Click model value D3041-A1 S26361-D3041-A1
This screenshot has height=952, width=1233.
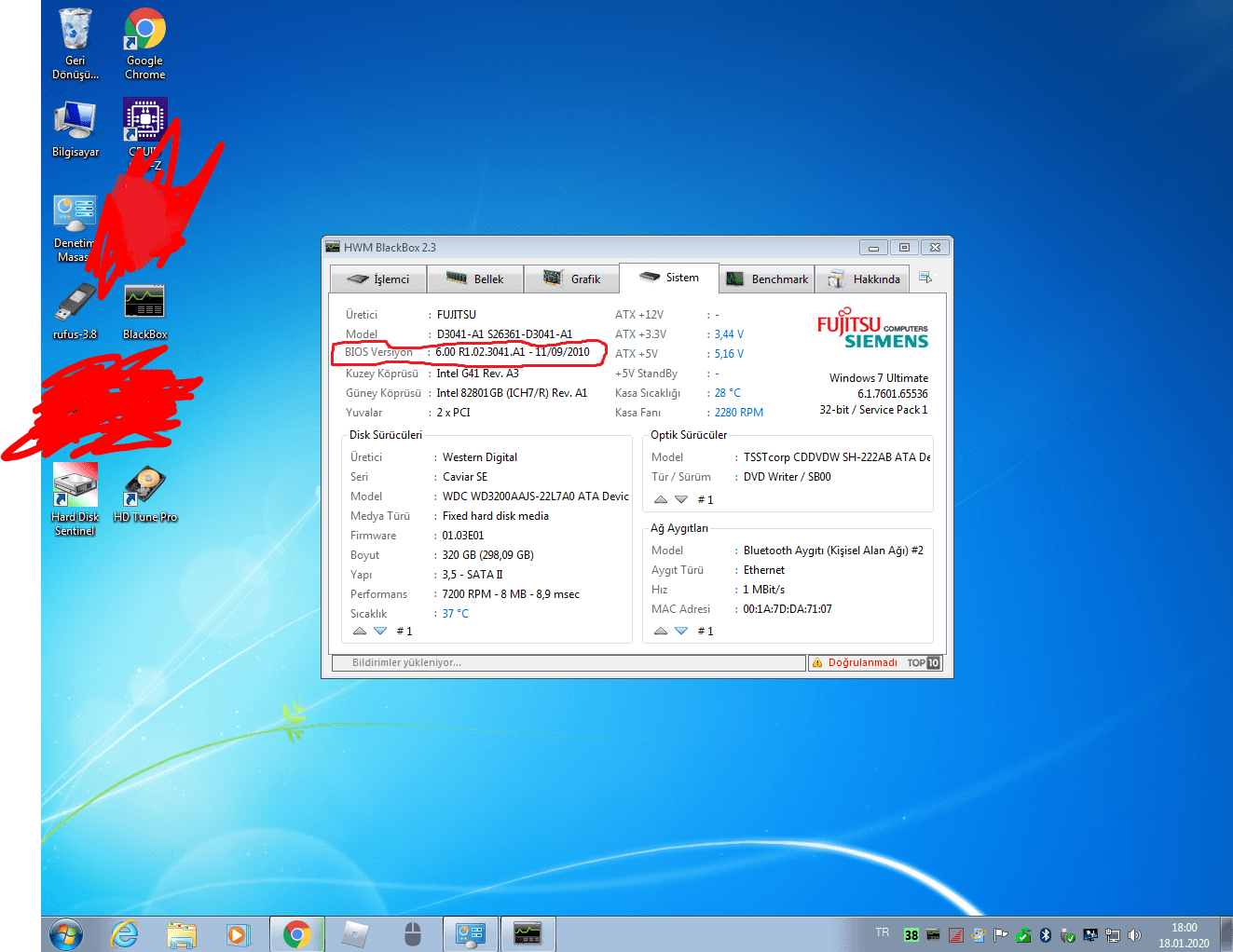pyautogui.click(x=505, y=334)
